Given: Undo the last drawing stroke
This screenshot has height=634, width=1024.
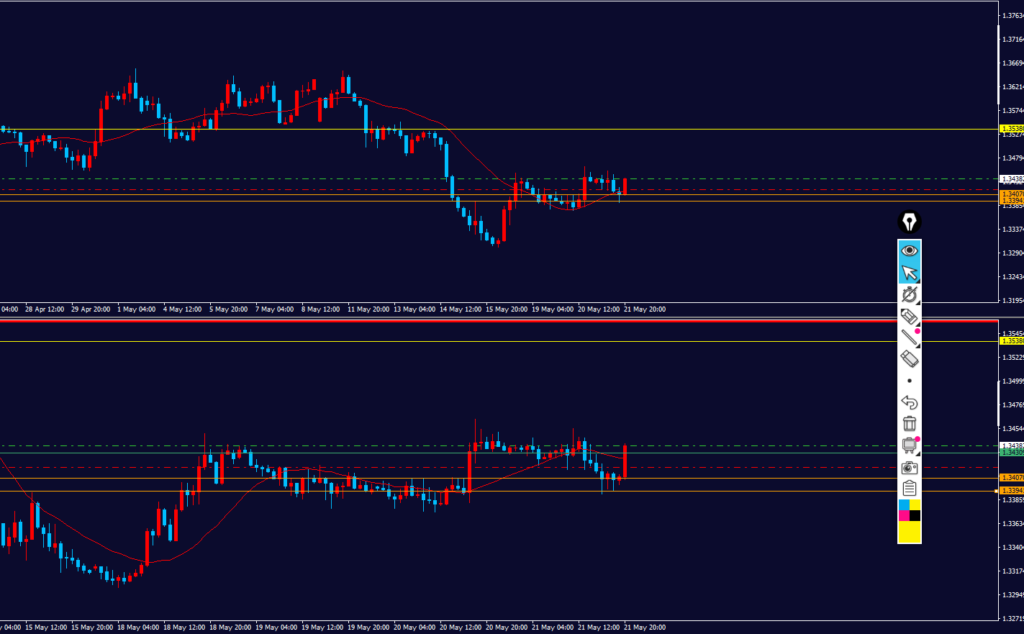Looking at the screenshot, I should tap(909, 402).
